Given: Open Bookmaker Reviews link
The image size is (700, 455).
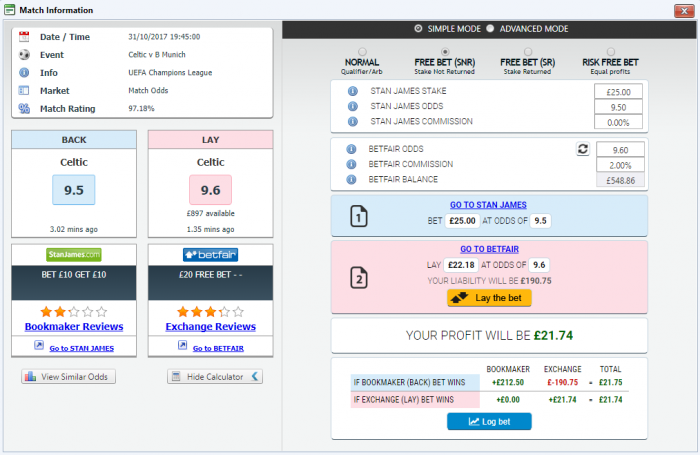Looking at the screenshot, I should tap(74, 326).
